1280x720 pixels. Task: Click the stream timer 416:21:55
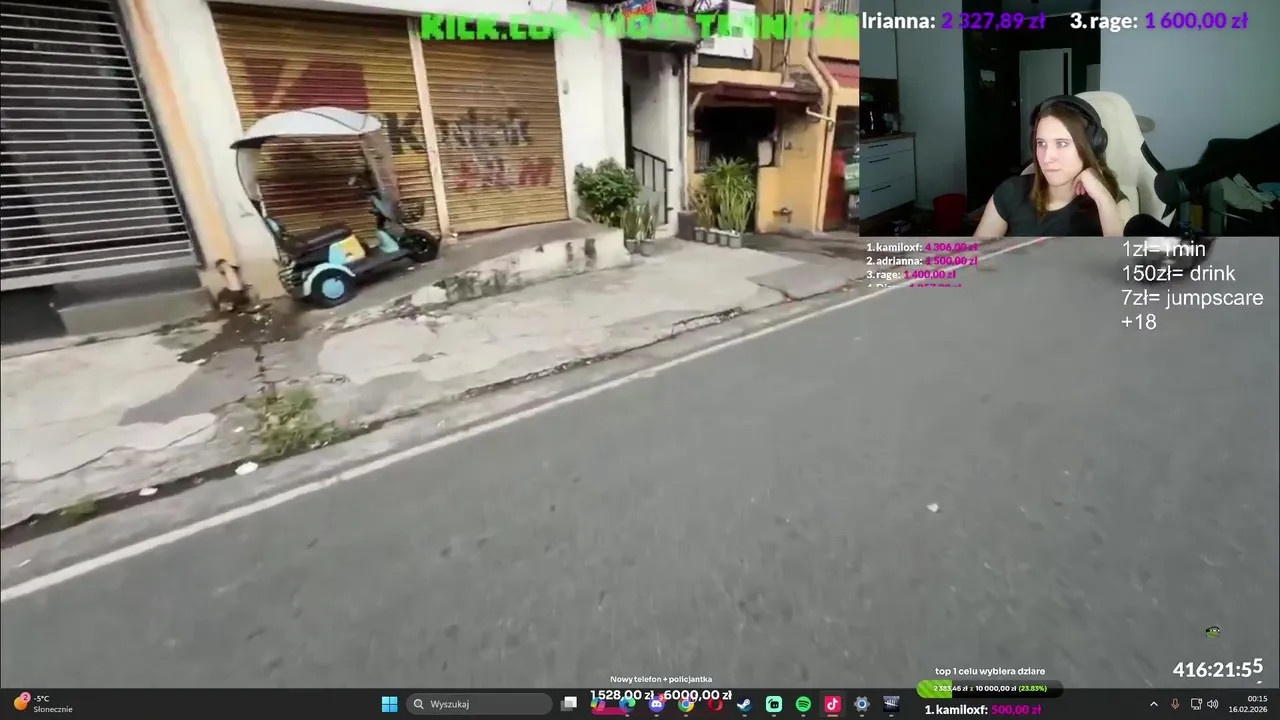coord(1218,669)
